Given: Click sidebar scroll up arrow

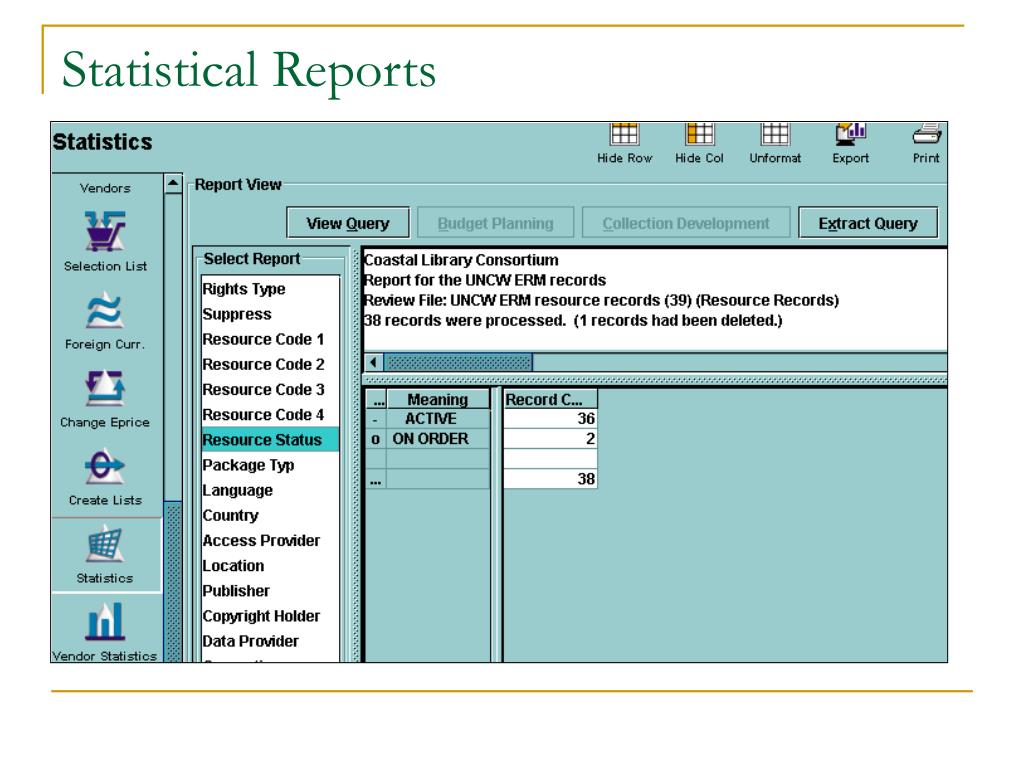Looking at the screenshot, I should tap(172, 184).
